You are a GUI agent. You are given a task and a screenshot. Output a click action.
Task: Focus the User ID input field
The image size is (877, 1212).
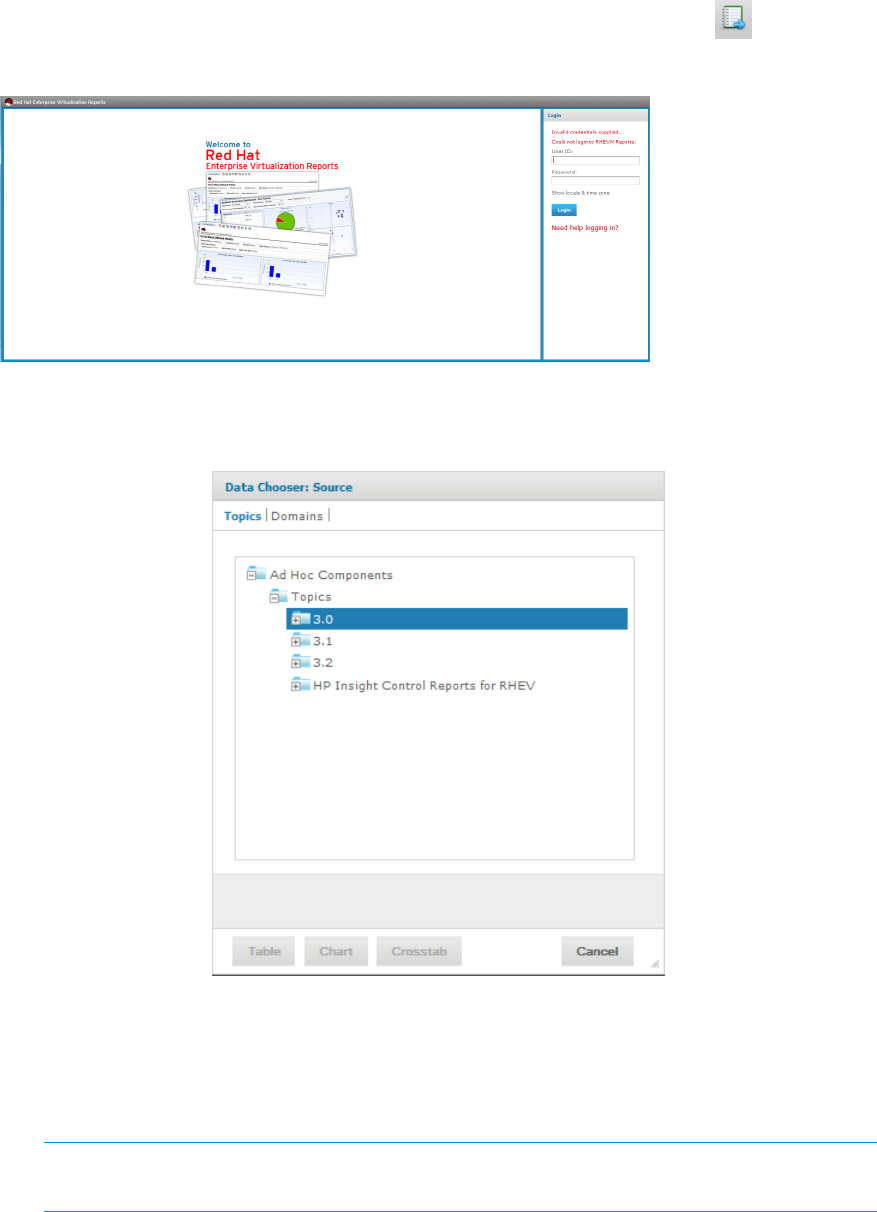click(595, 160)
